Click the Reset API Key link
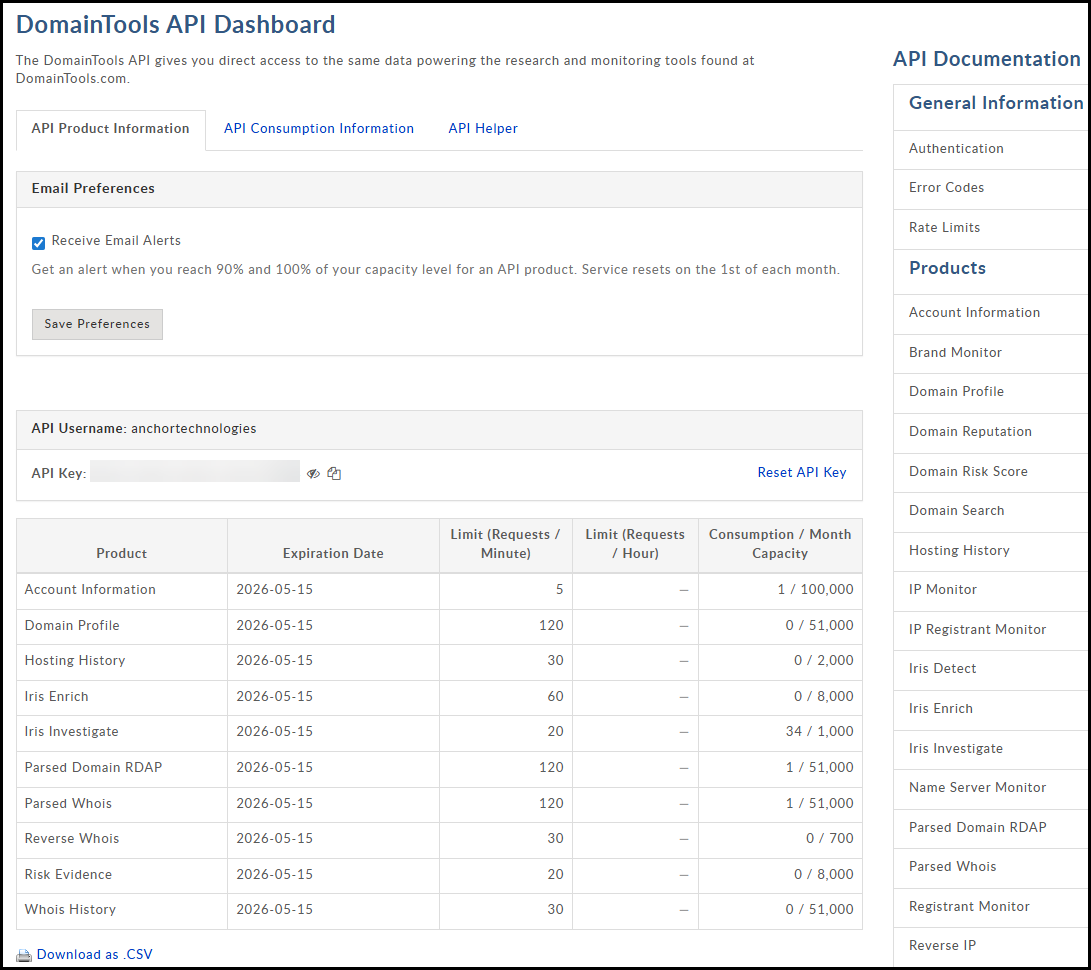1091x970 pixels. coord(801,472)
